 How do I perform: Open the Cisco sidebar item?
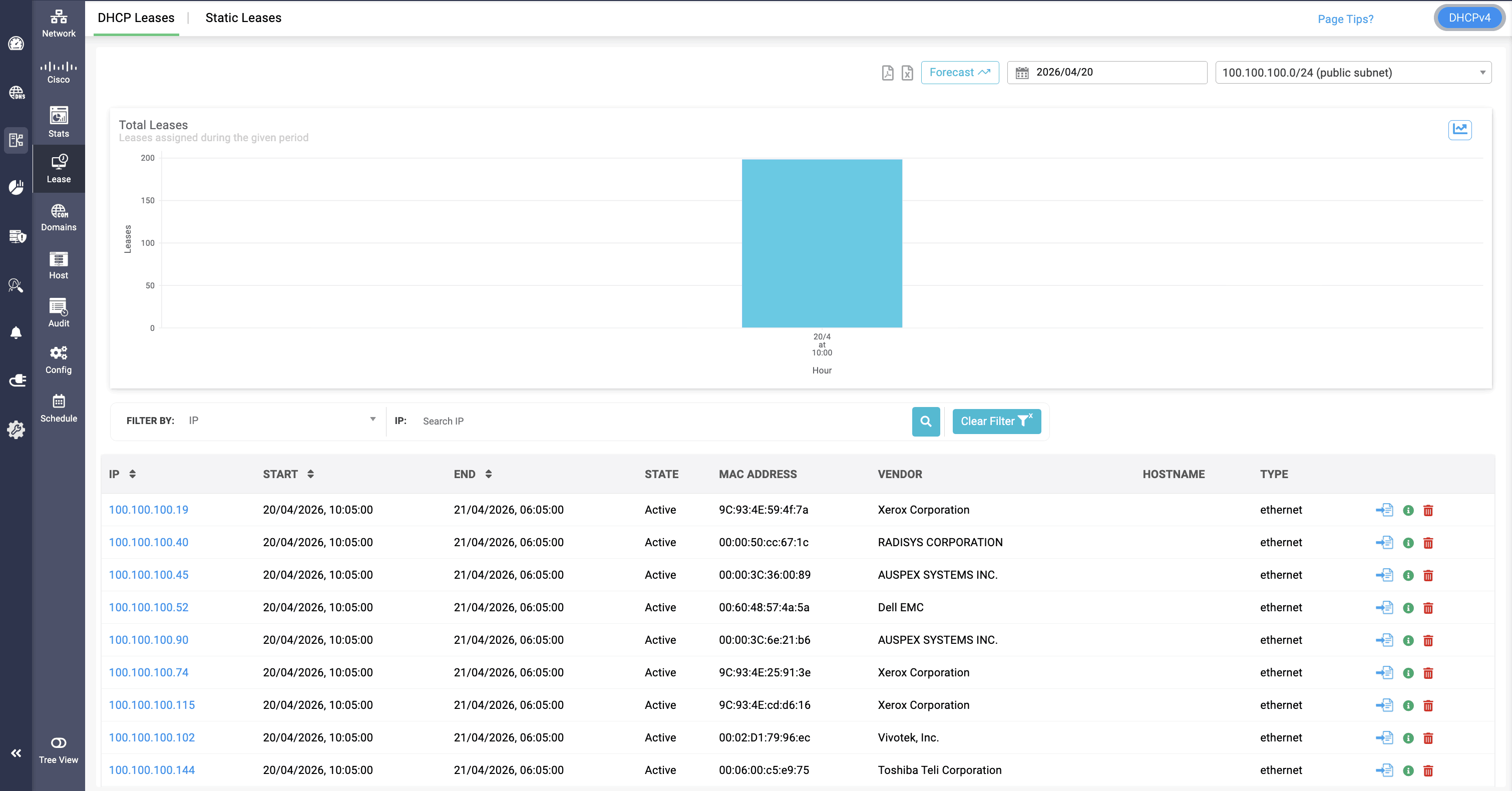[58, 72]
